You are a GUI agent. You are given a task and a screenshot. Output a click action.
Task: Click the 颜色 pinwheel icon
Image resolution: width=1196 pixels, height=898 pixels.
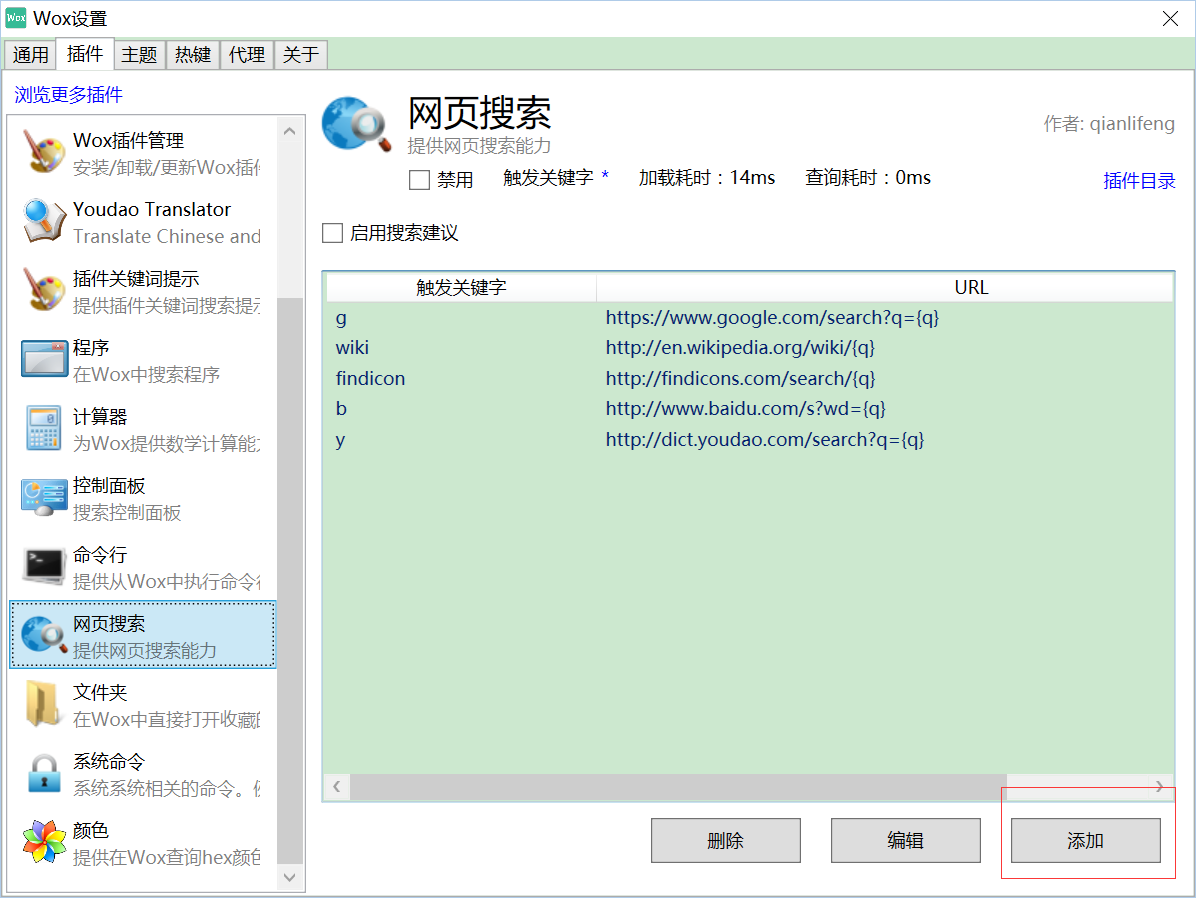pyautogui.click(x=43, y=842)
